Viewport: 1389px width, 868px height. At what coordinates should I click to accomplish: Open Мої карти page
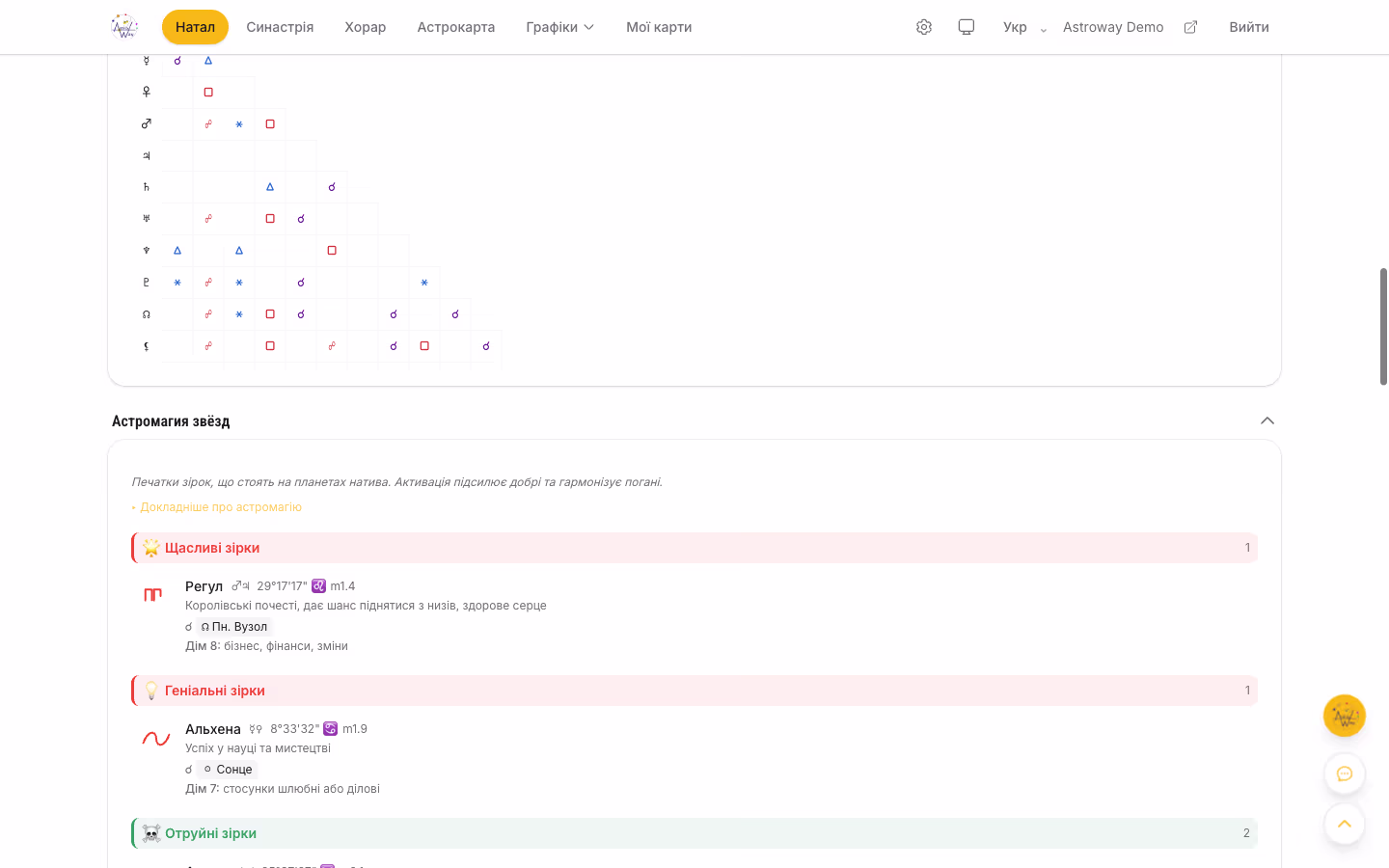(659, 27)
